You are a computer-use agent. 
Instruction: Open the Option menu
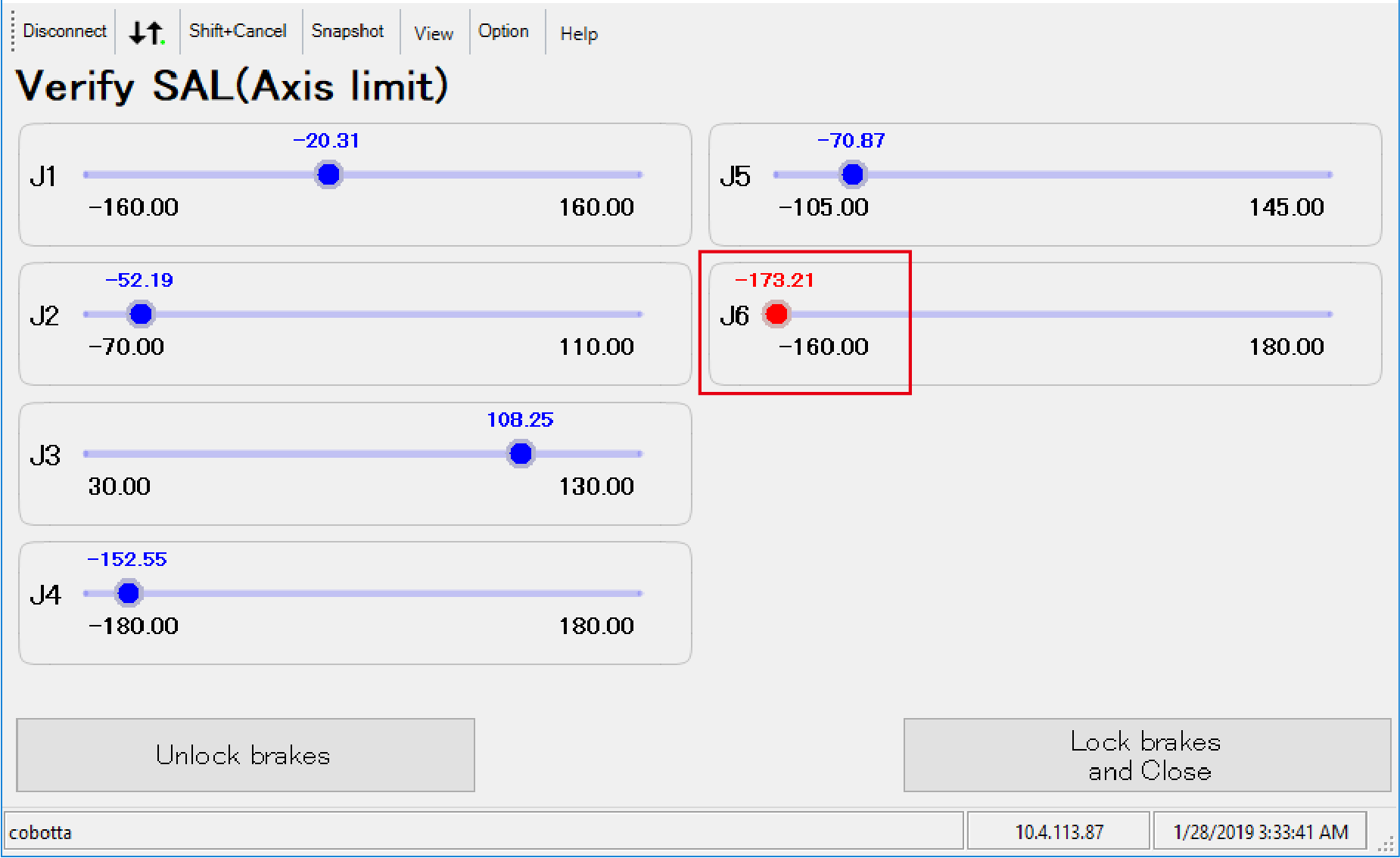[503, 31]
